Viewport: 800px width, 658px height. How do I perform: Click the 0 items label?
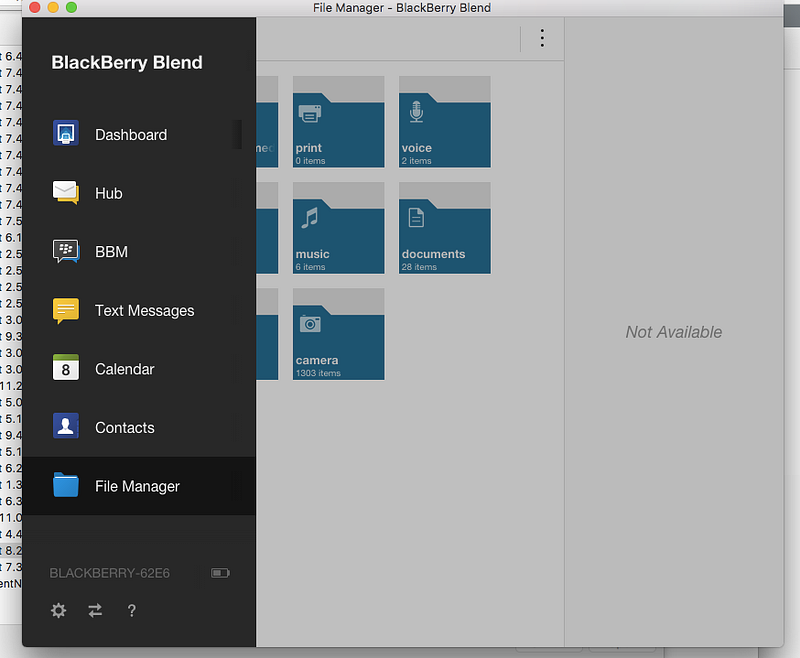coord(310,161)
